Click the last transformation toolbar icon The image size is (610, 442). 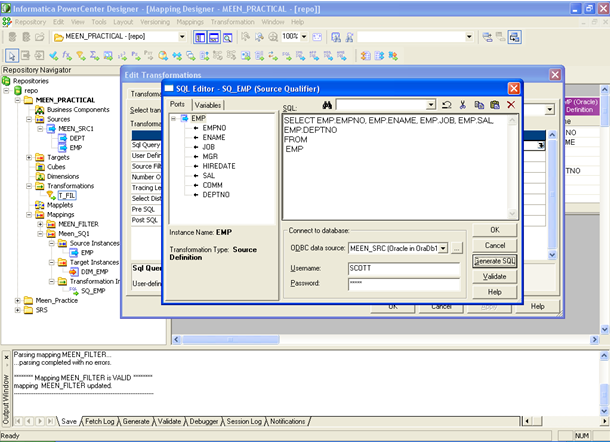(393, 56)
